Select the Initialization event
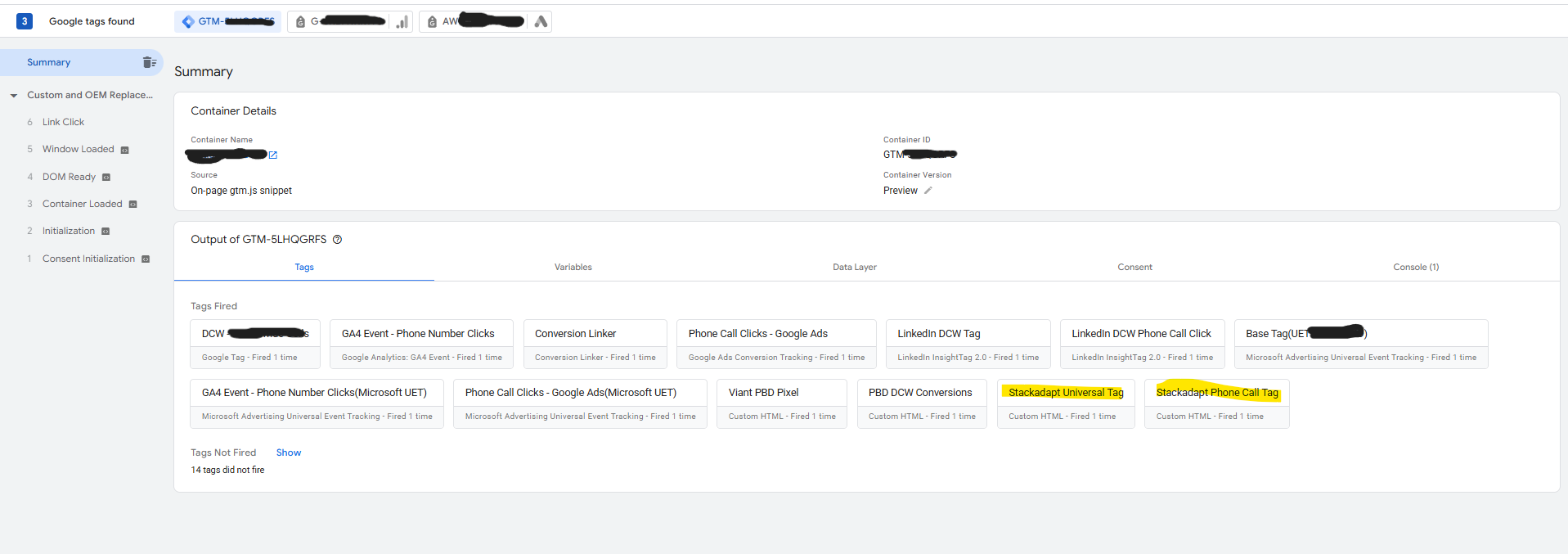This screenshot has height=554, width=1568. coord(69,231)
